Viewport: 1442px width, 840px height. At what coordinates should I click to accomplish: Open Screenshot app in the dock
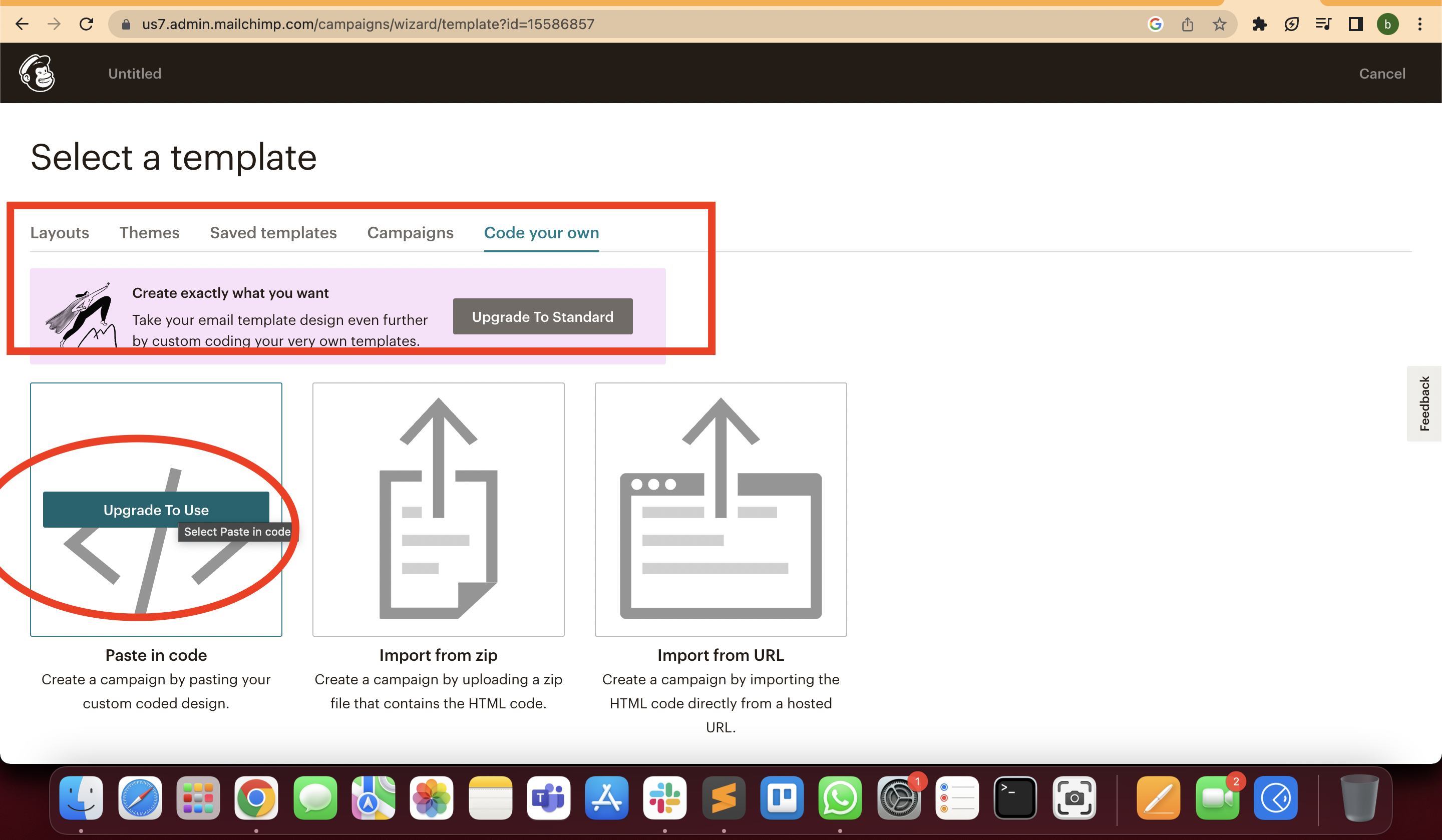(x=1074, y=797)
